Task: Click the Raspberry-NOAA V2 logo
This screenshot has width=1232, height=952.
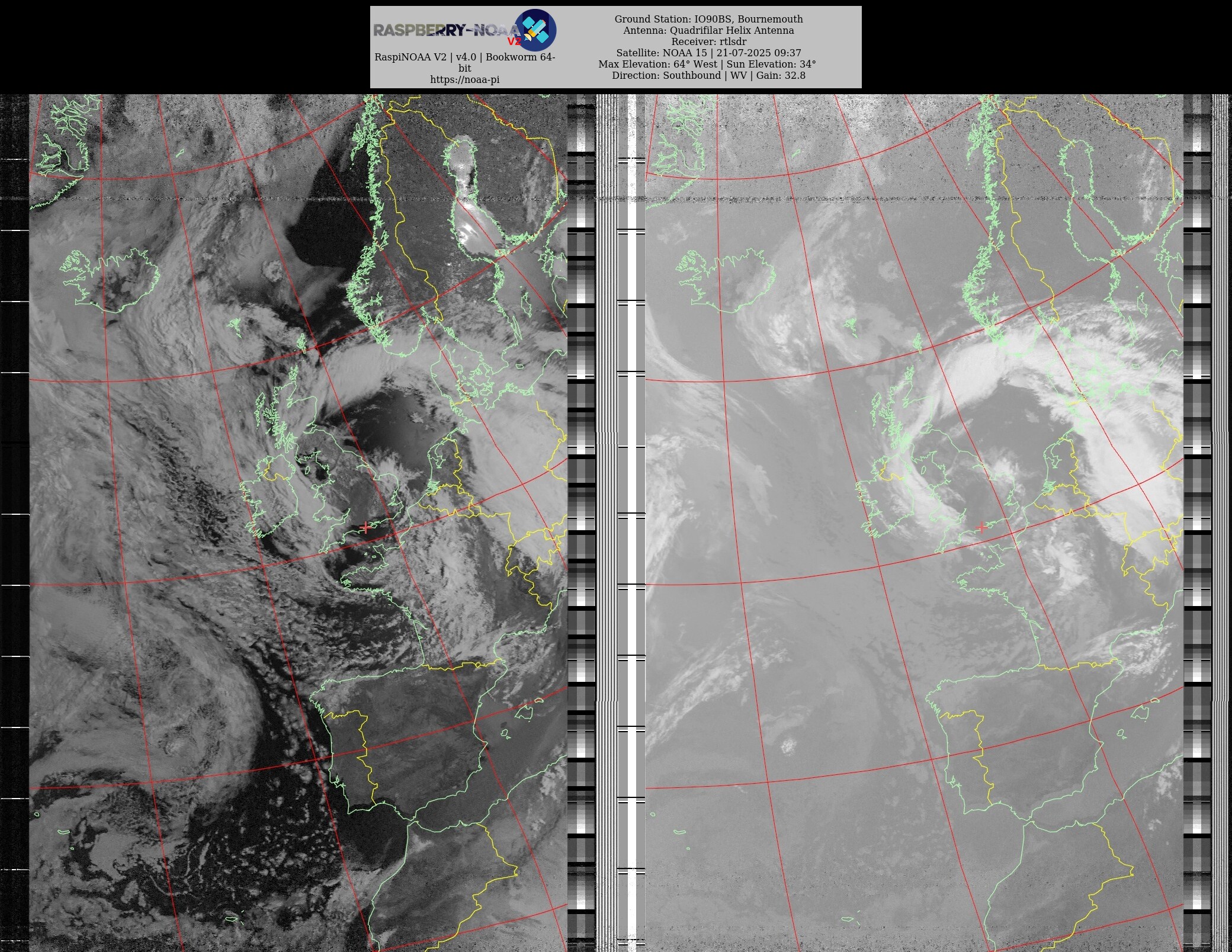Action: (x=464, y=30)
